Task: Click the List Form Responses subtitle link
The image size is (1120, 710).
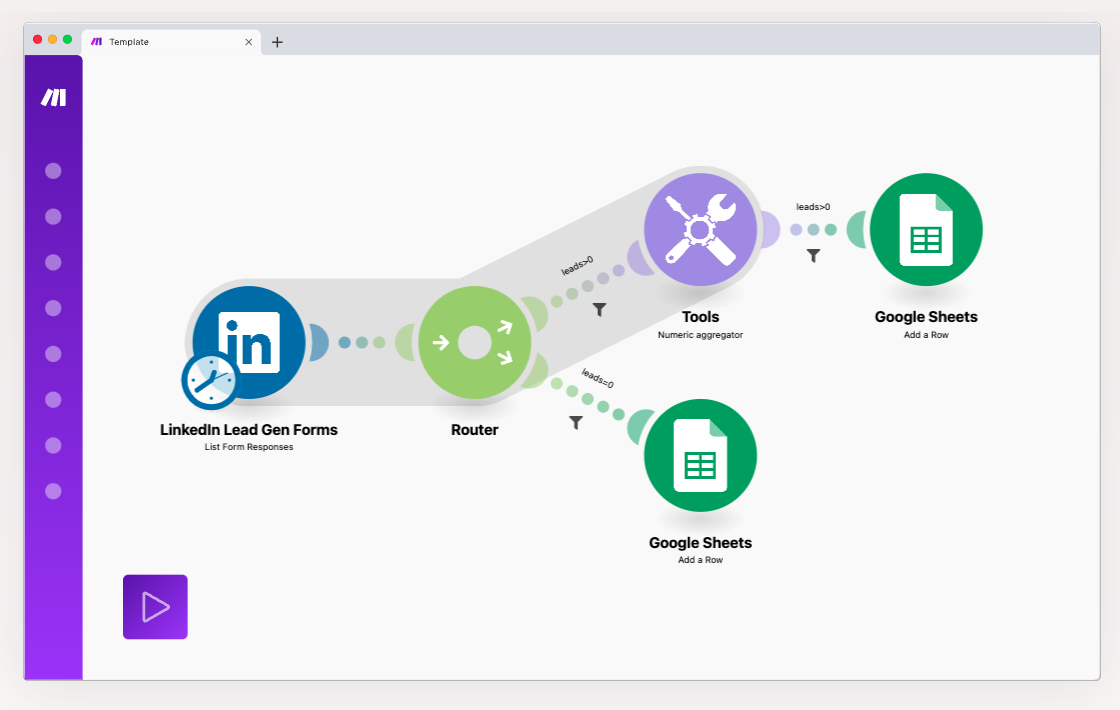Action: (248, 447)
